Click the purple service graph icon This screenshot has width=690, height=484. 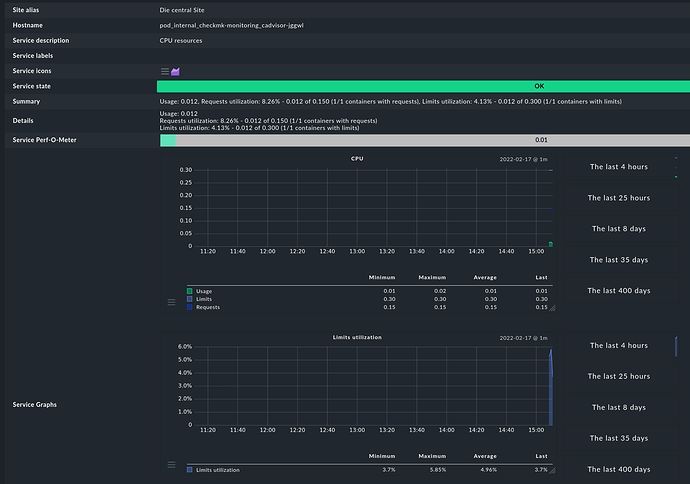(x=177, y=71)
